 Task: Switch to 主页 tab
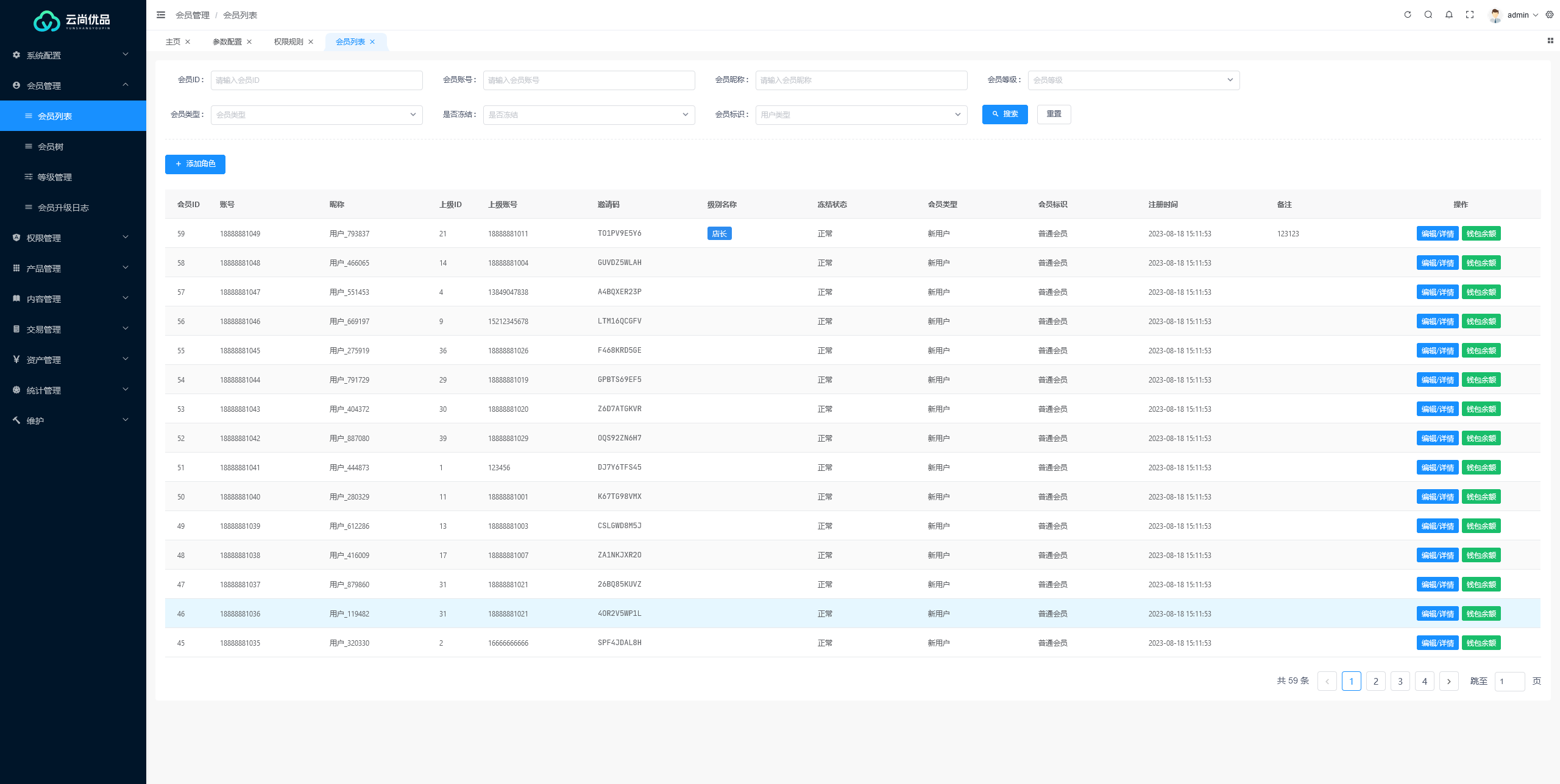[172, 41]
